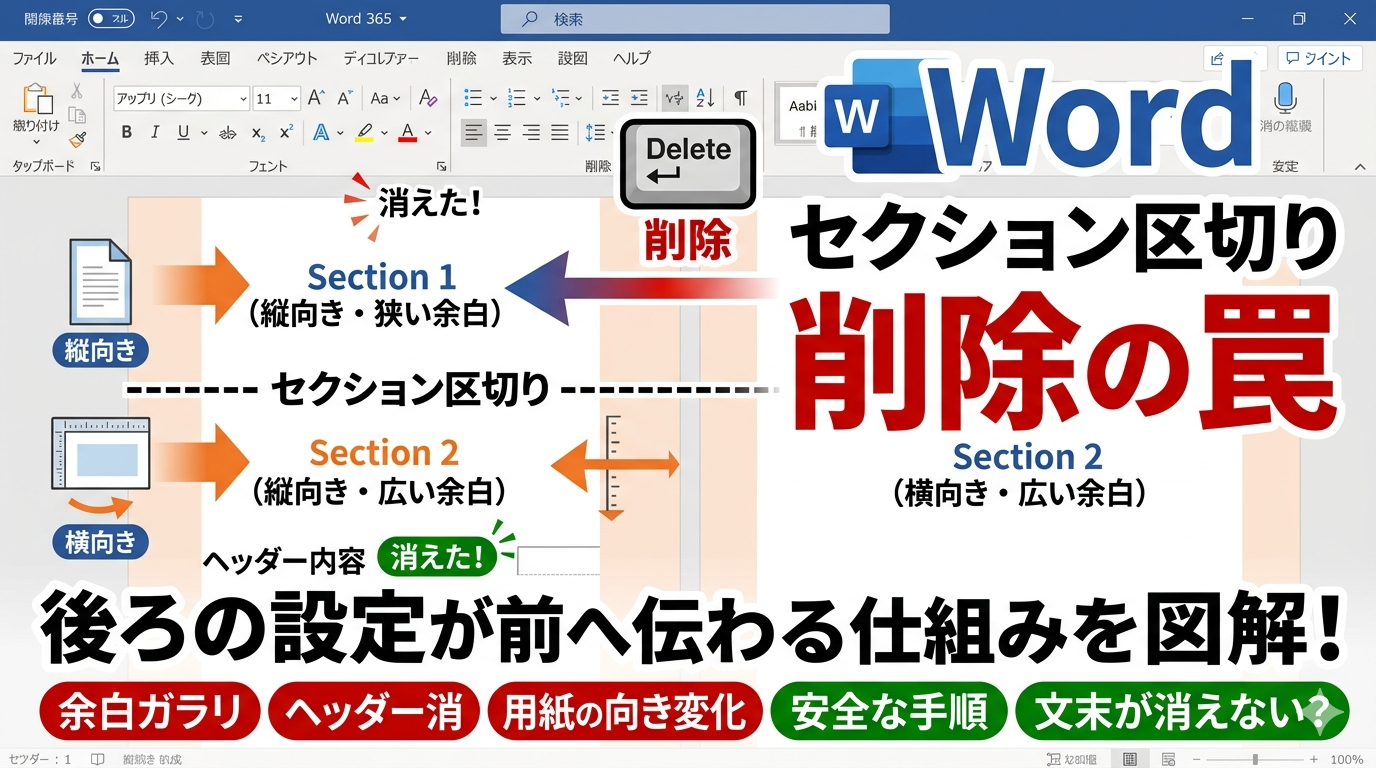Toggle Strikethrough formatting

click(x=228, y=132)
